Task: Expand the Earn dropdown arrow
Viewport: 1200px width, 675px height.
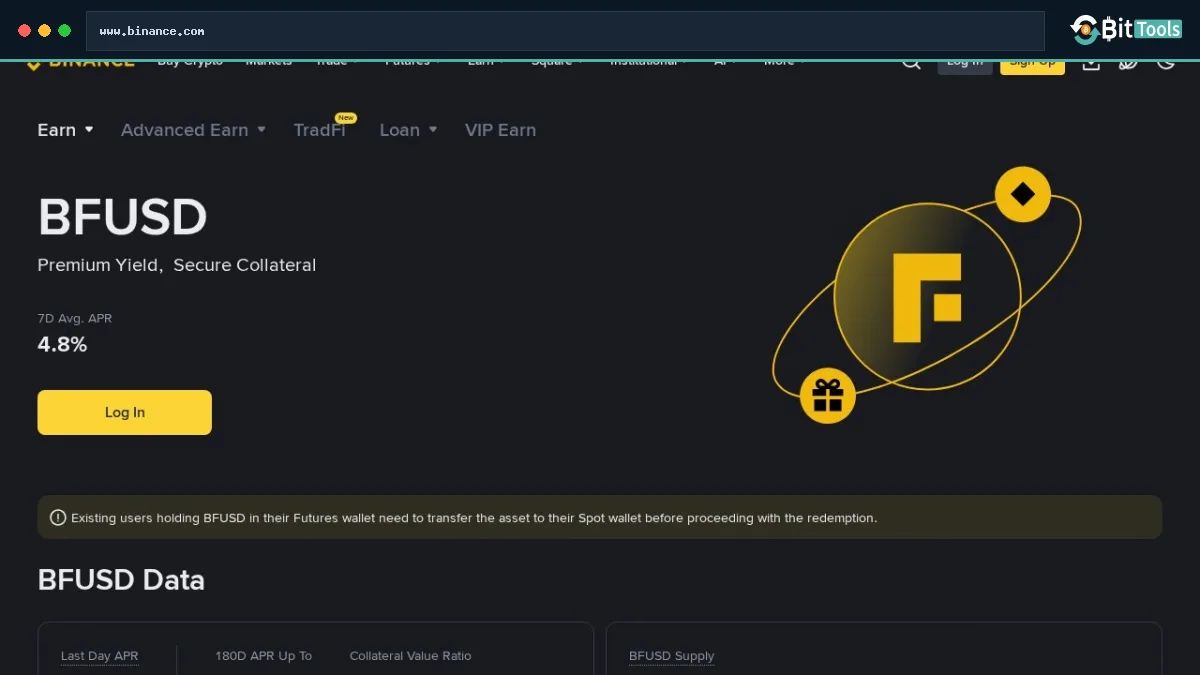Action: tap(89, 130)
